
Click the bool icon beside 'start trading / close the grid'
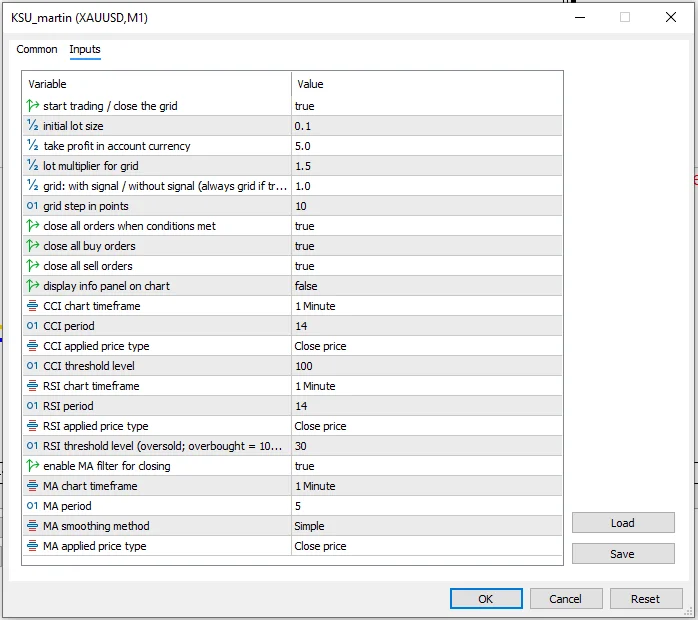pos(32,106)
